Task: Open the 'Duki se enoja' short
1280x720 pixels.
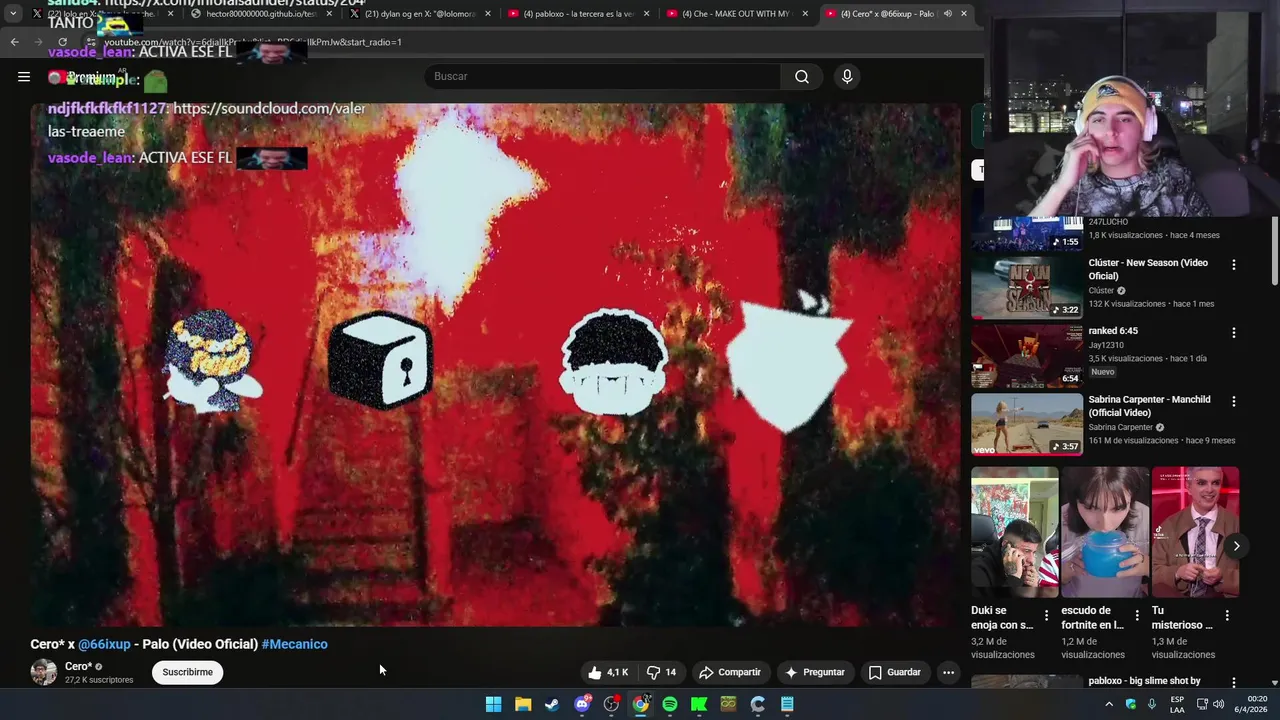Action: tap(1014, 532)
